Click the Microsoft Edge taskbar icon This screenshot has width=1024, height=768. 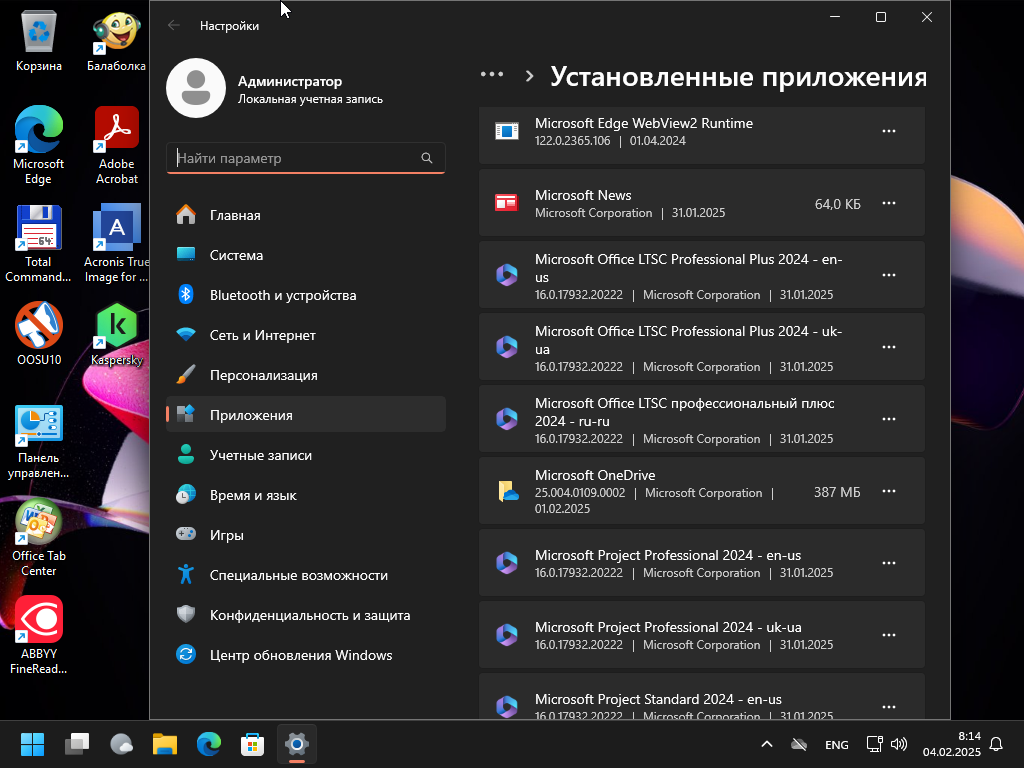coord(209,744)
